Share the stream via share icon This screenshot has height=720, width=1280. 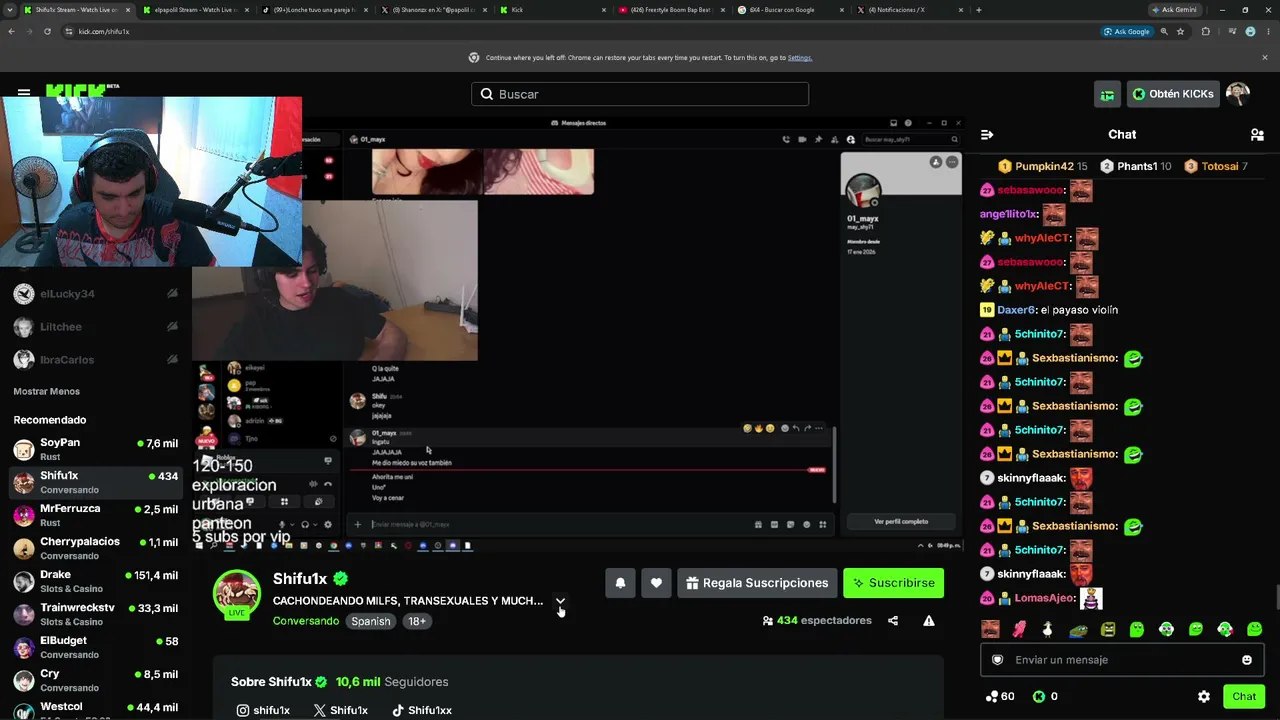point(893,620)
